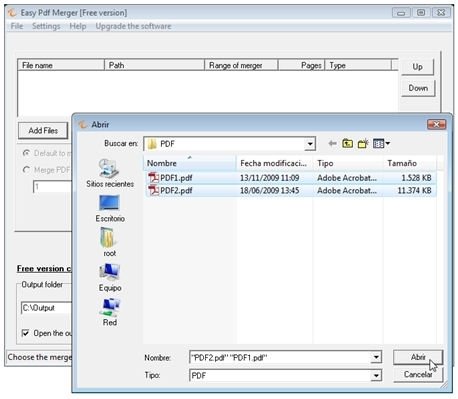Viewport: 458px width, 399px height.
Task: Click the Abrir dialog title icon
Action: [83, 124]
